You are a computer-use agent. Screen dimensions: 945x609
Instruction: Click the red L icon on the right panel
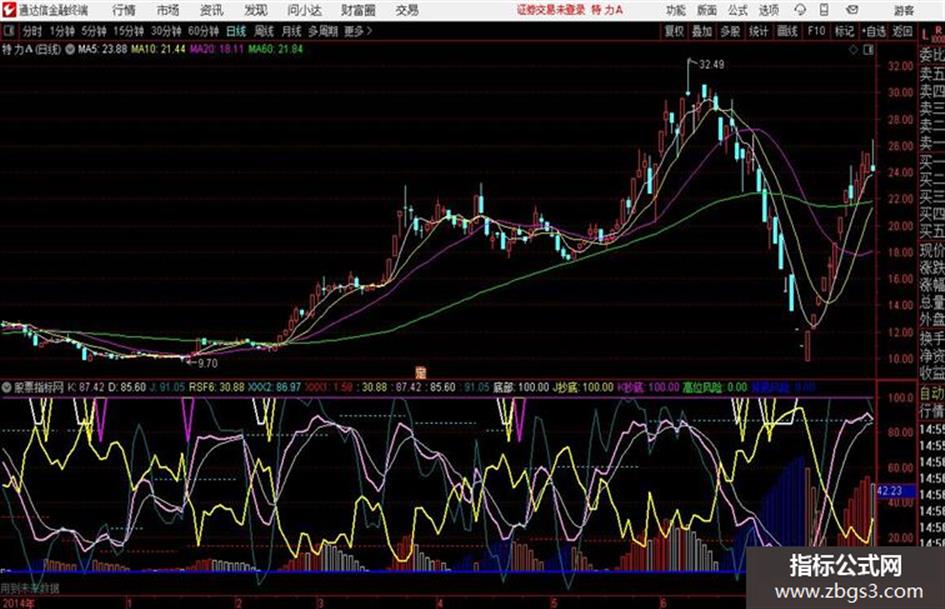point(925,36)
